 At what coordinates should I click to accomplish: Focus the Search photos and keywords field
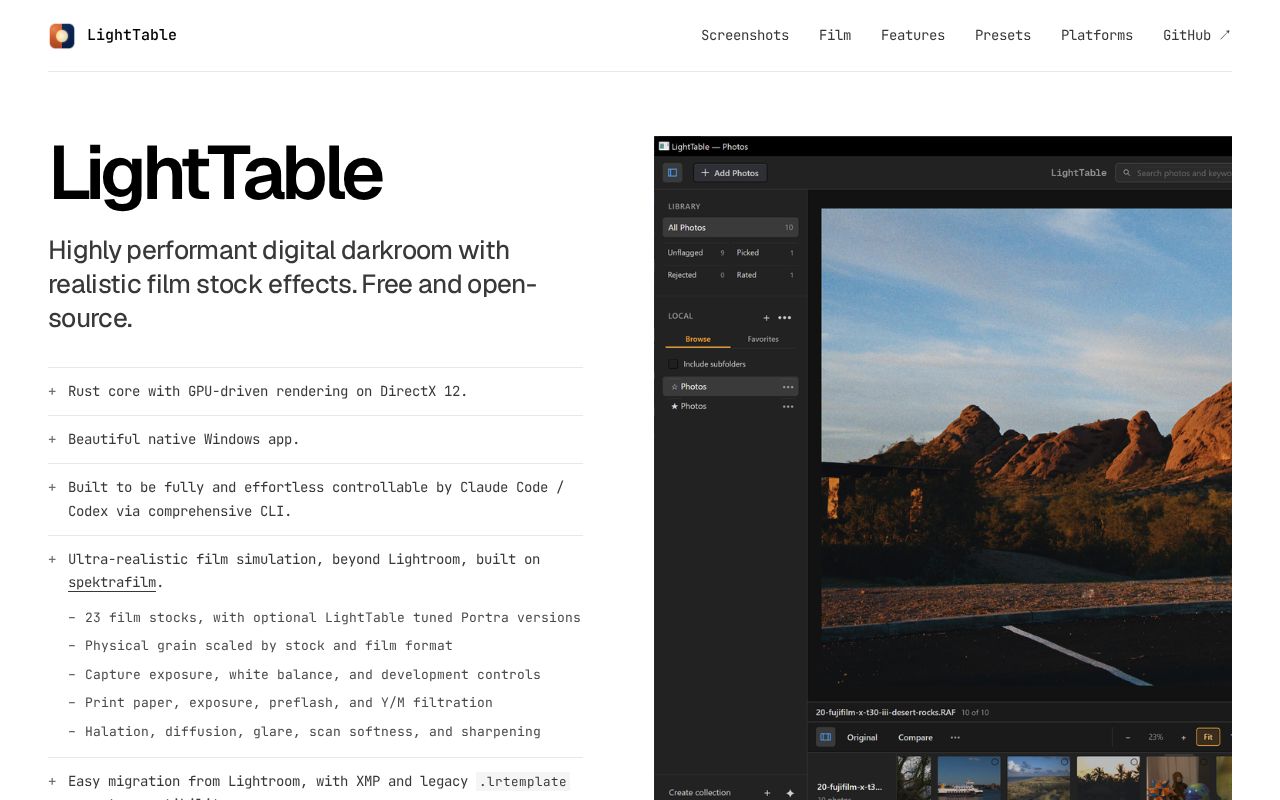click(1174, 173)
